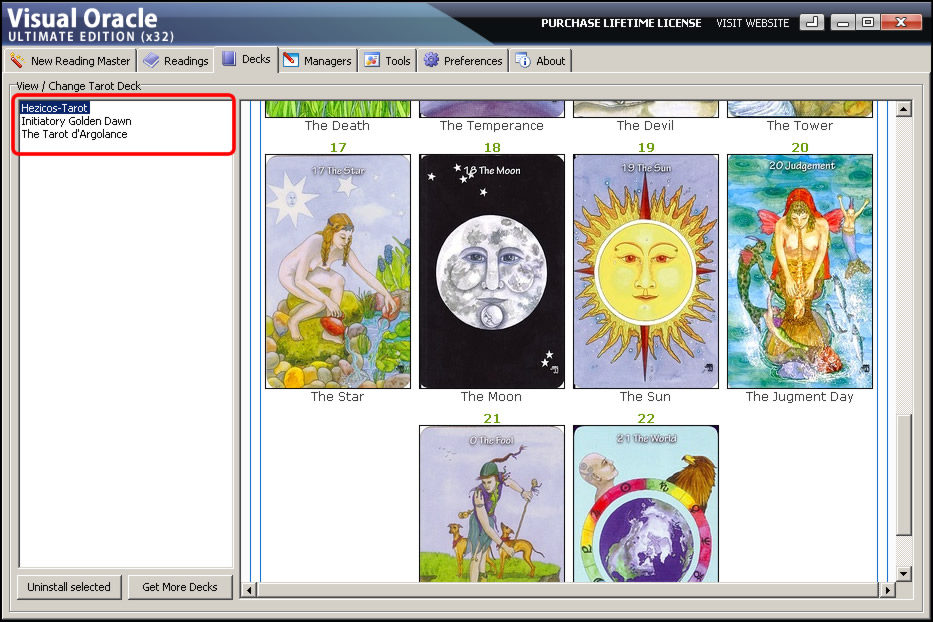Click the Preferences gear icon
The width and height of the screenshot is (933, 622).
tap(431, 60)
